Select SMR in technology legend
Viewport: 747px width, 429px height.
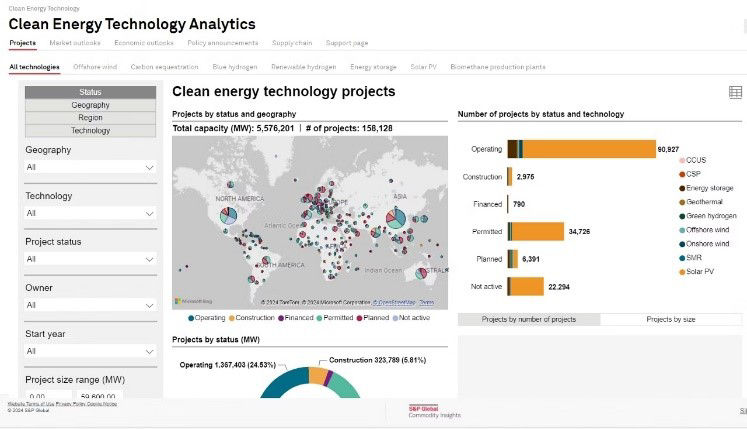click(690, 257)
